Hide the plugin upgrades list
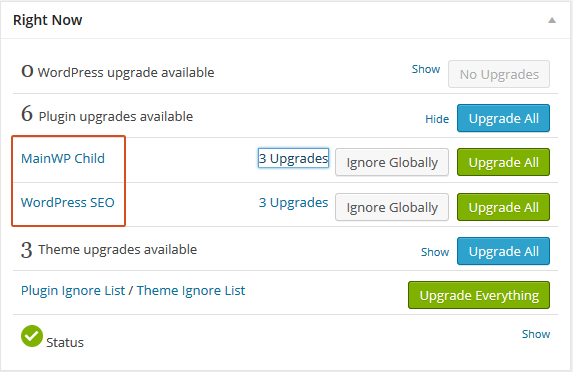Screen dimensions: 573x372 click(437, 119)
